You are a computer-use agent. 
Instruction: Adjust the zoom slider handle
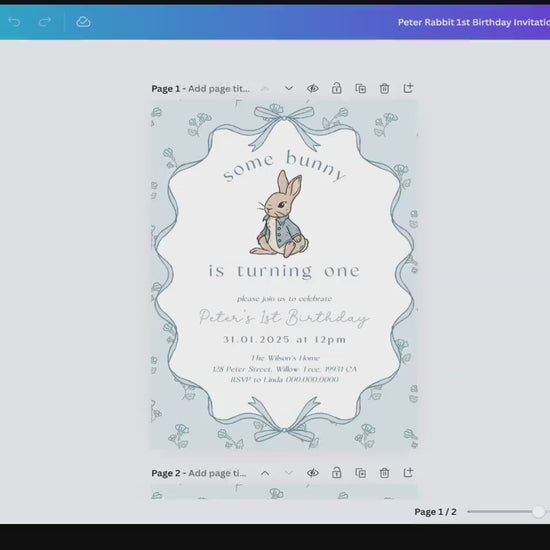coord(538,511)
